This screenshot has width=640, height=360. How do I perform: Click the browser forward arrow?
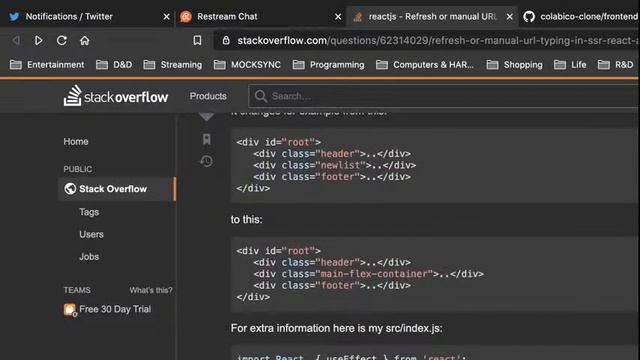click(38, 40)
